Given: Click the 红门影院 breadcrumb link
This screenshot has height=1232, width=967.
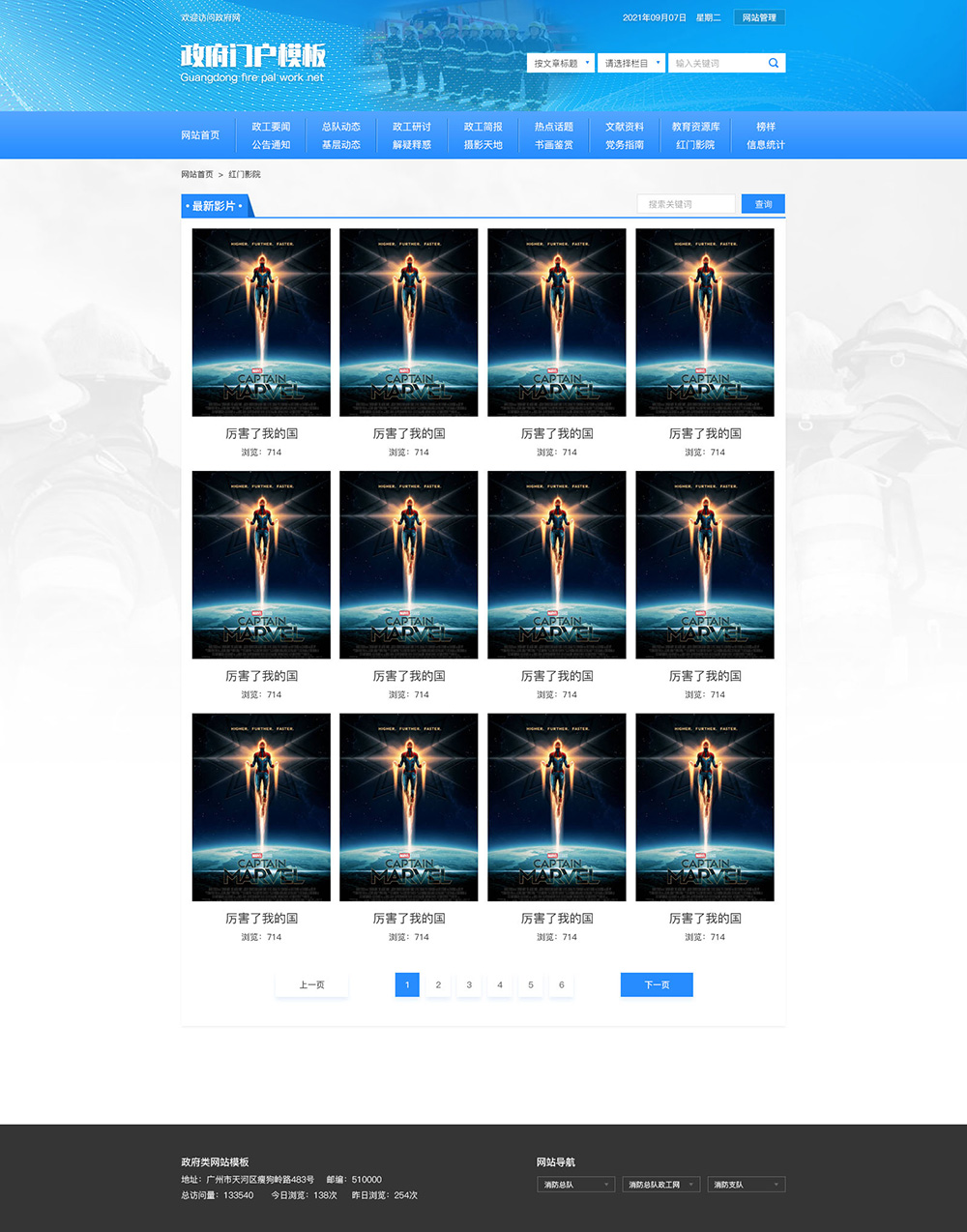Looking at the screenshot, I should tap(245, 175).
